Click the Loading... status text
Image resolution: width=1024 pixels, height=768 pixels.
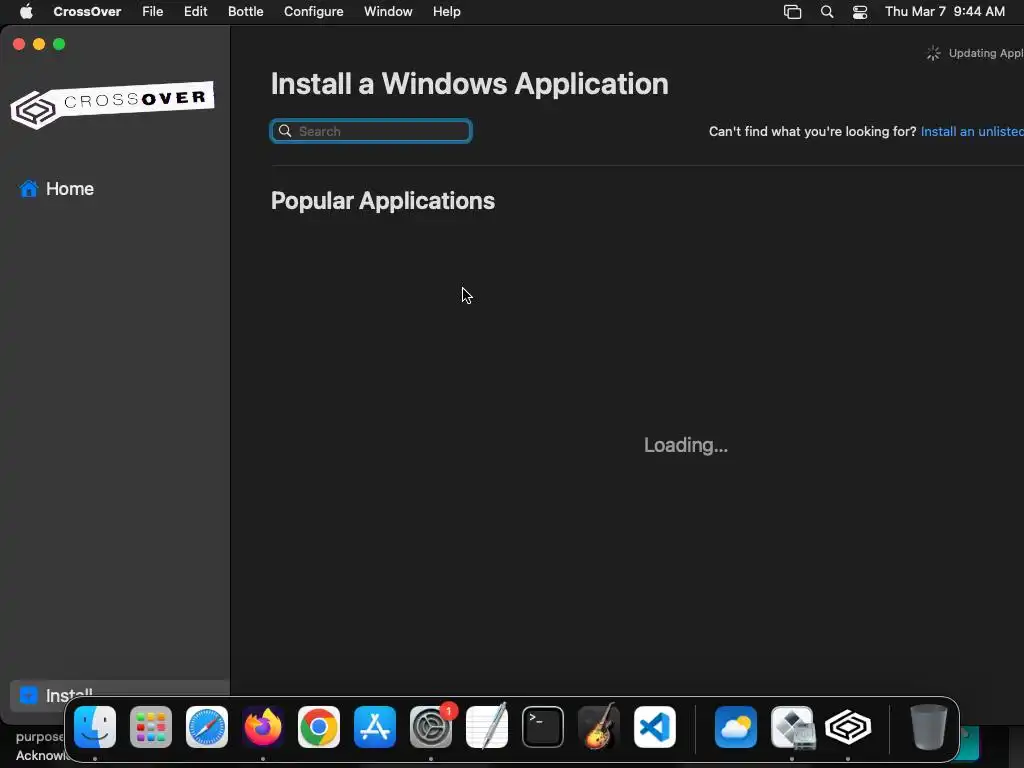[686, 445]
